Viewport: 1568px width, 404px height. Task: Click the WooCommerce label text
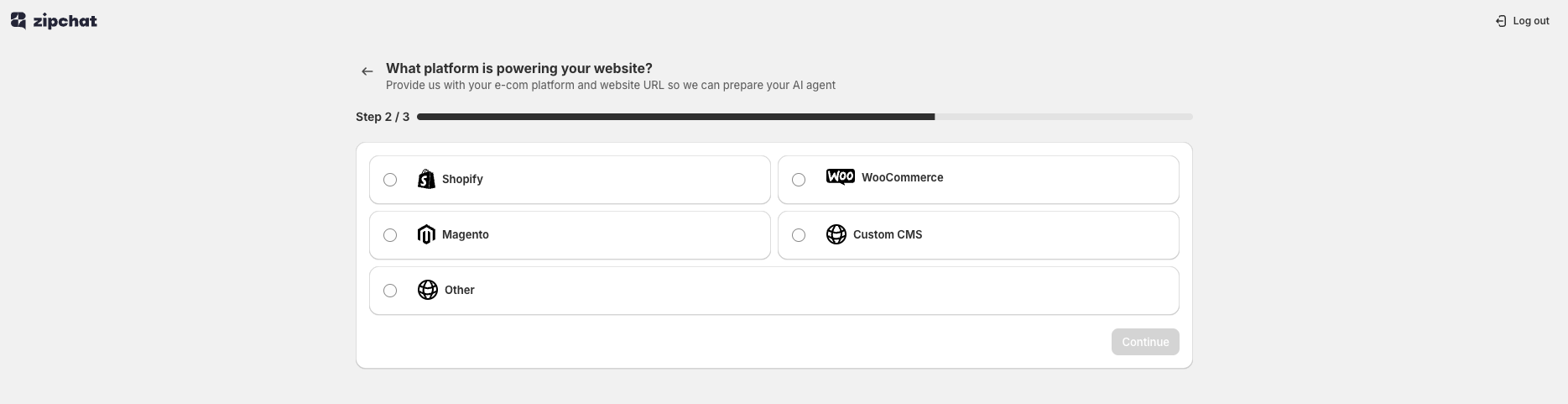902,177
